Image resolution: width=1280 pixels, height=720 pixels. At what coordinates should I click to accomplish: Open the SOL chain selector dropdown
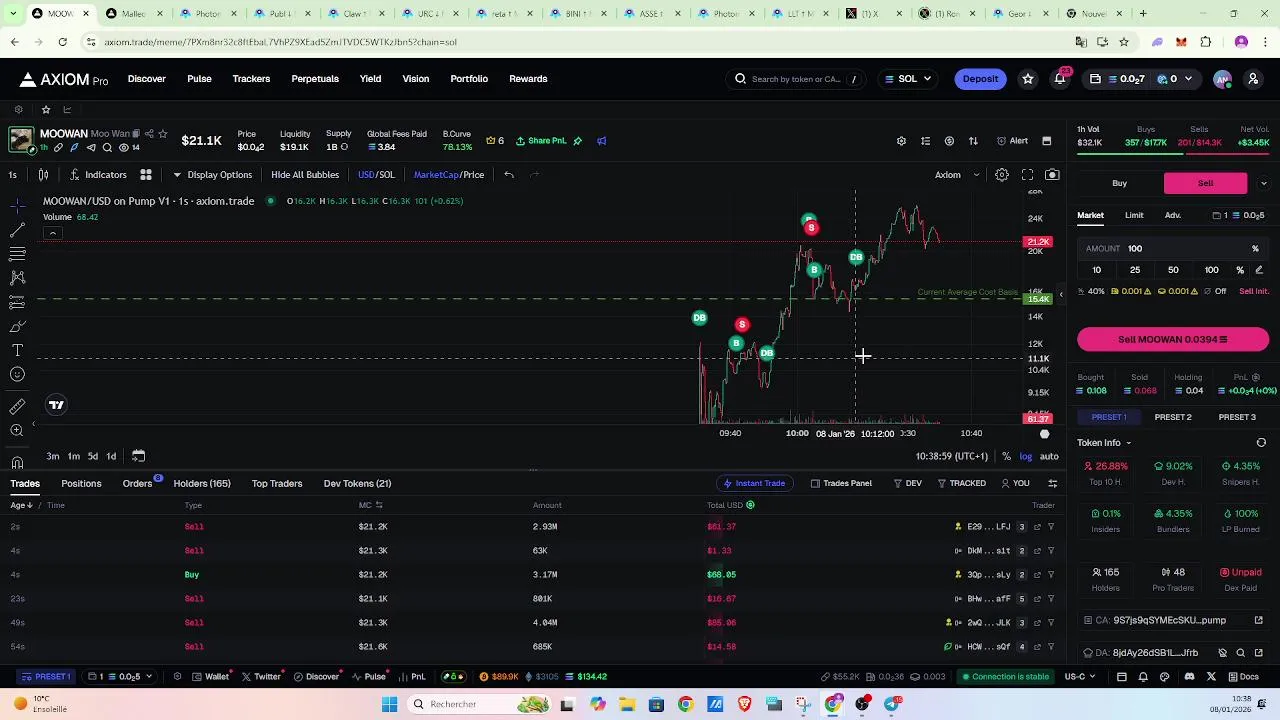[908, 79]
